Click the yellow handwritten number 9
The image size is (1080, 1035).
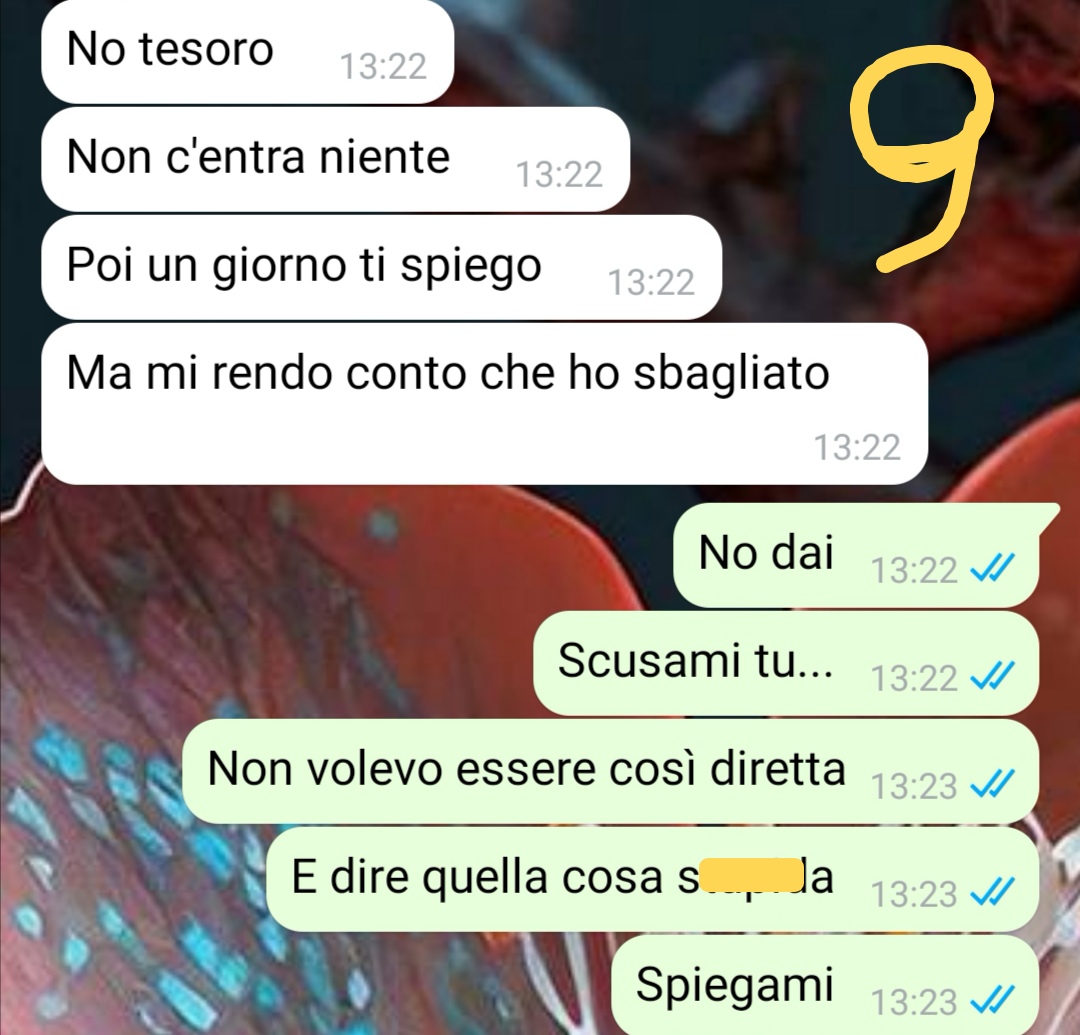coord(923,158)
